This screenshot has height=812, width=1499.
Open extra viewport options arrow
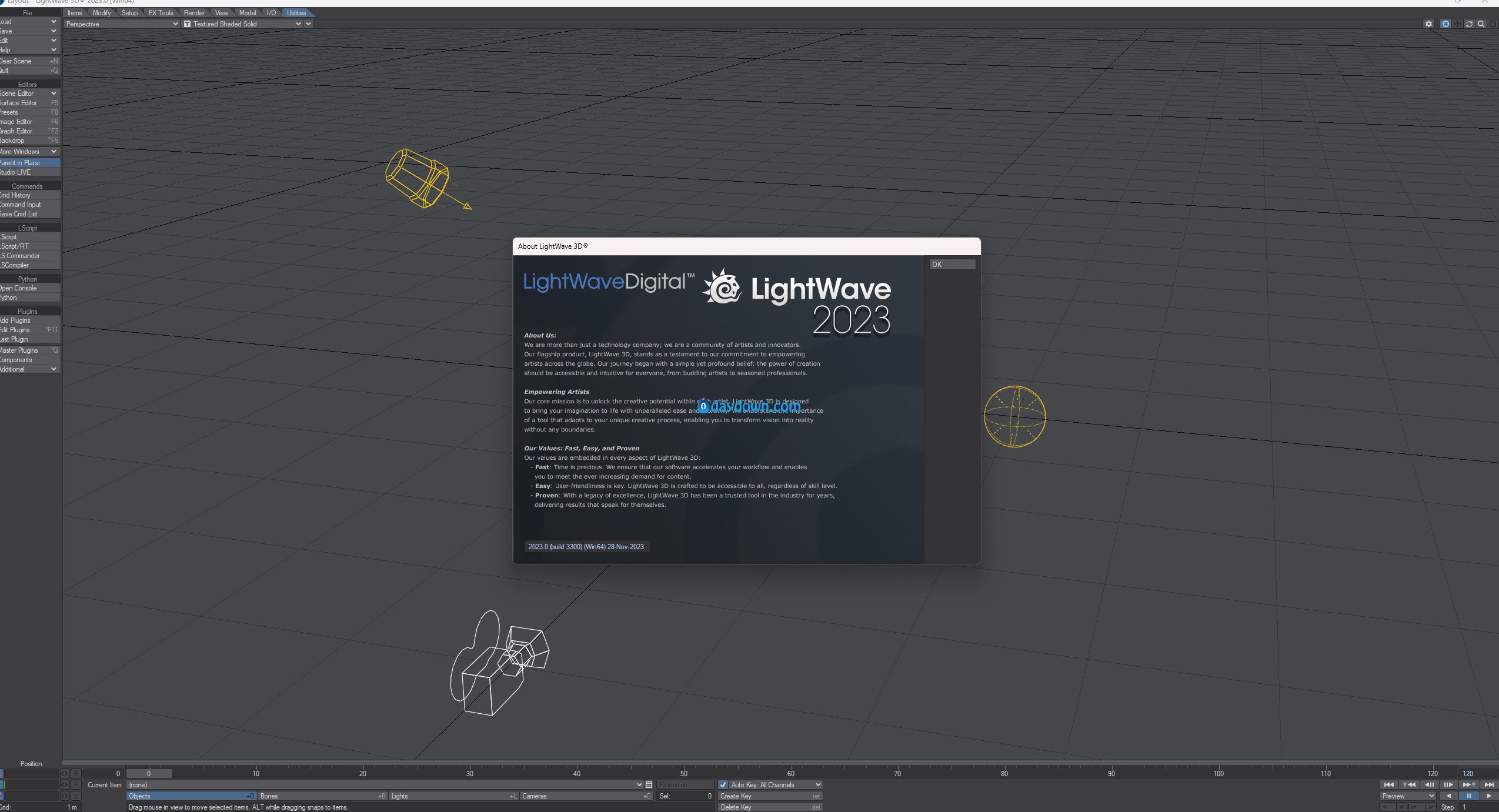(308, 24)
